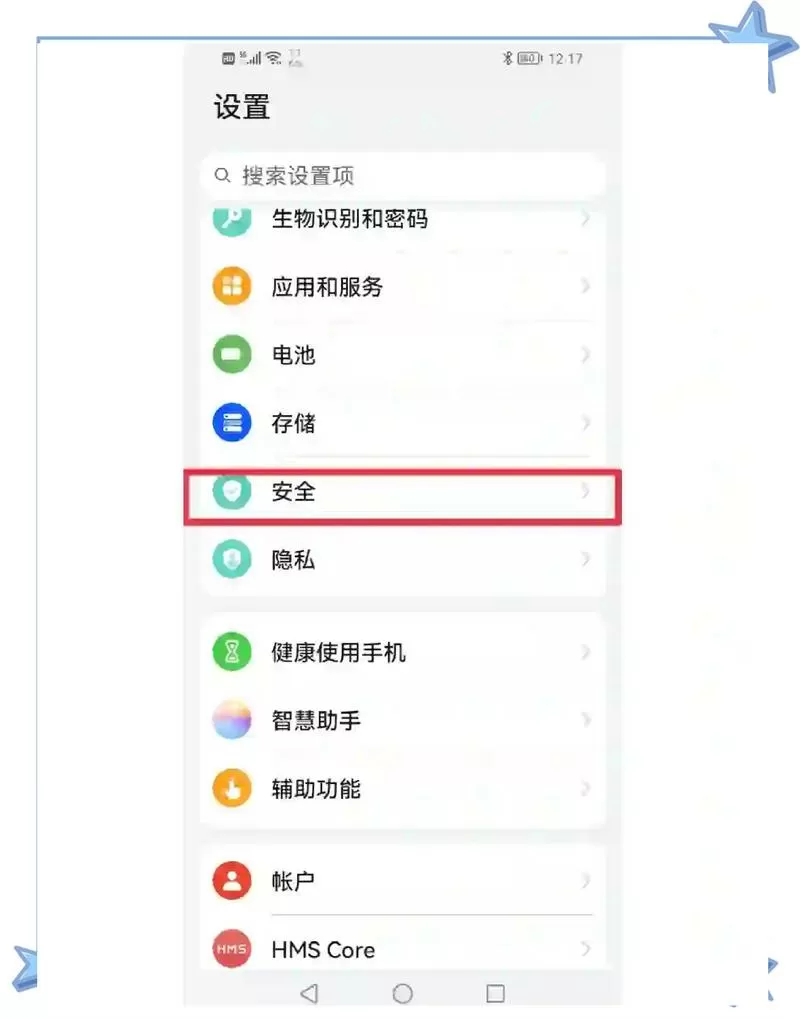Tap the navigation bar home circle
Image resolution: width=800 pixels, height=1019 pixels.
click(402, 992)
